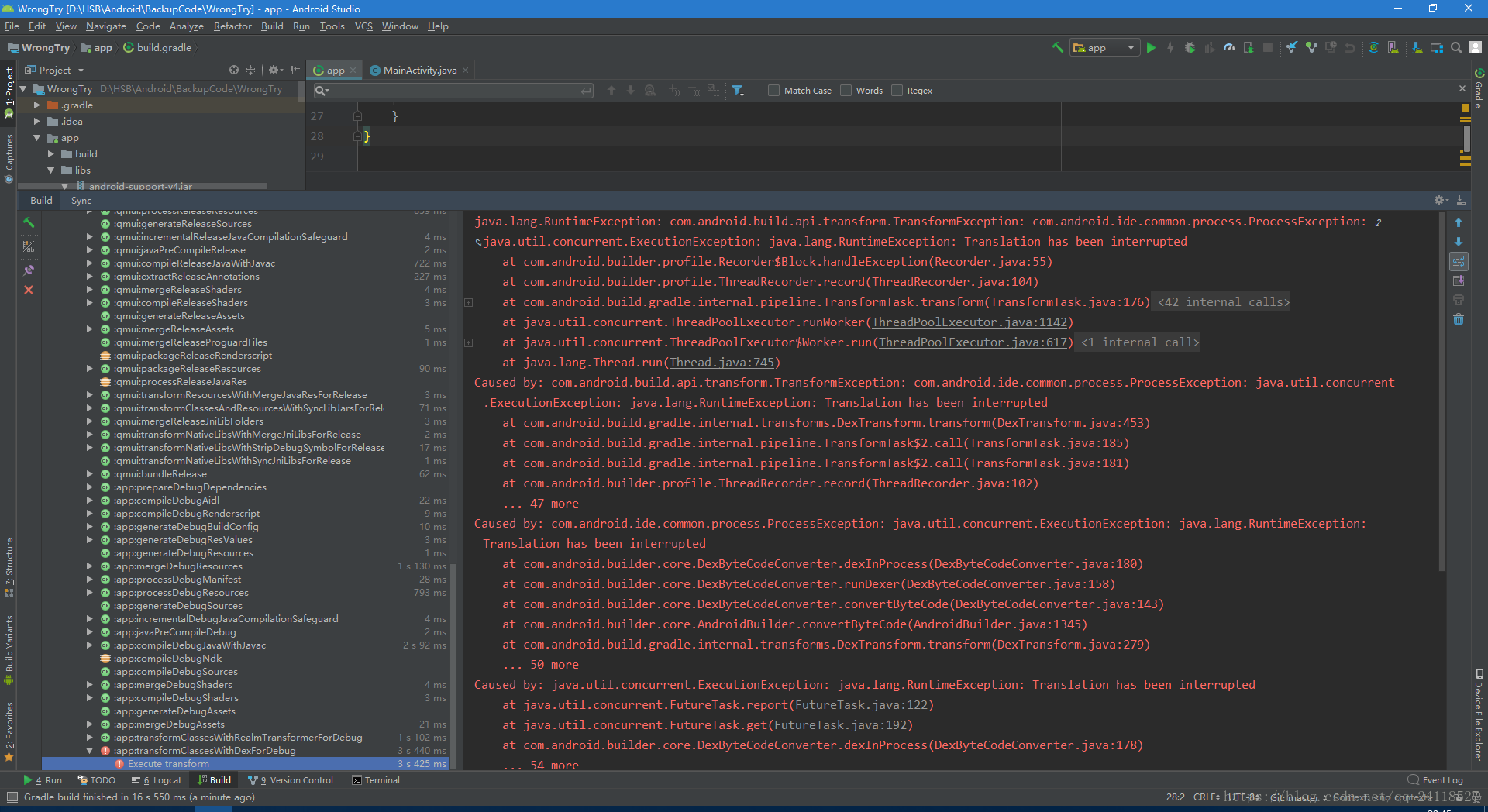Click the red X cancel build icon
This screenshot has height=812, width=1488.
pos(29,290)
